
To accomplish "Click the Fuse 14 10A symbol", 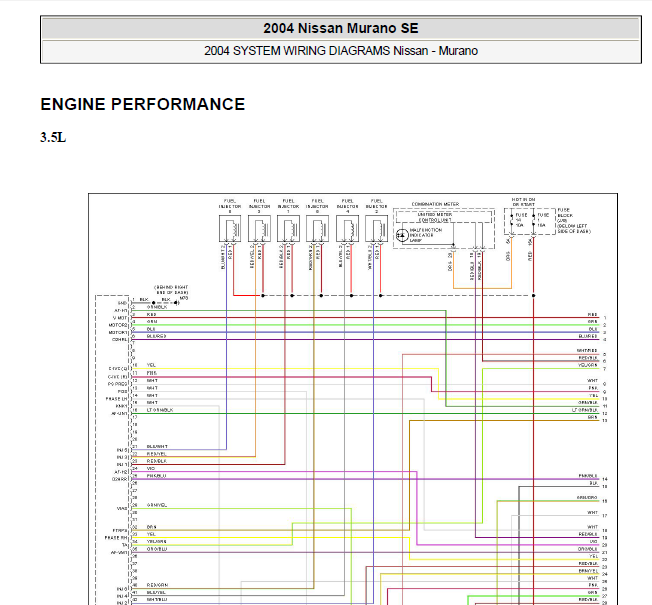I will [x=511, y=220].
